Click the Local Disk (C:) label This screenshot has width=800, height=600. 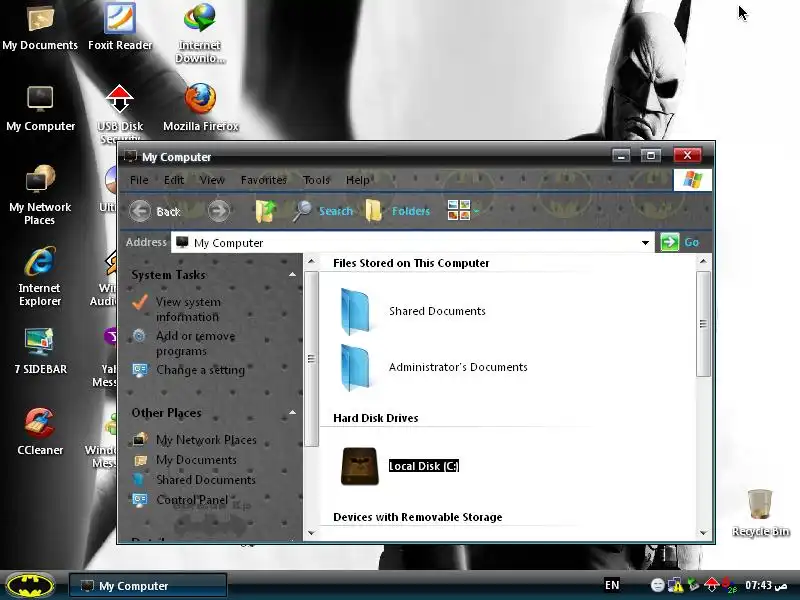424,466
